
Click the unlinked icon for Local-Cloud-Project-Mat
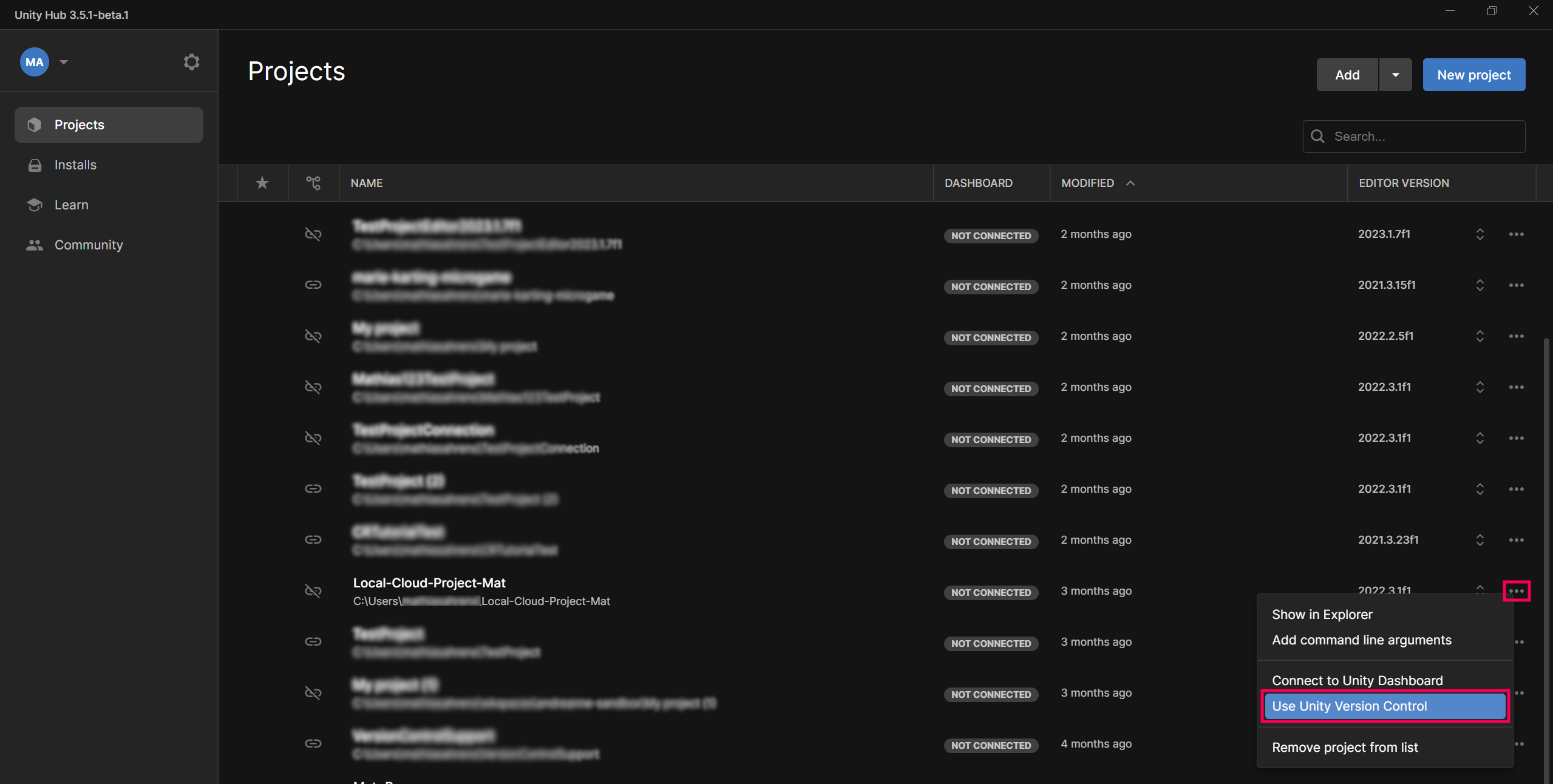pos(313,590)
